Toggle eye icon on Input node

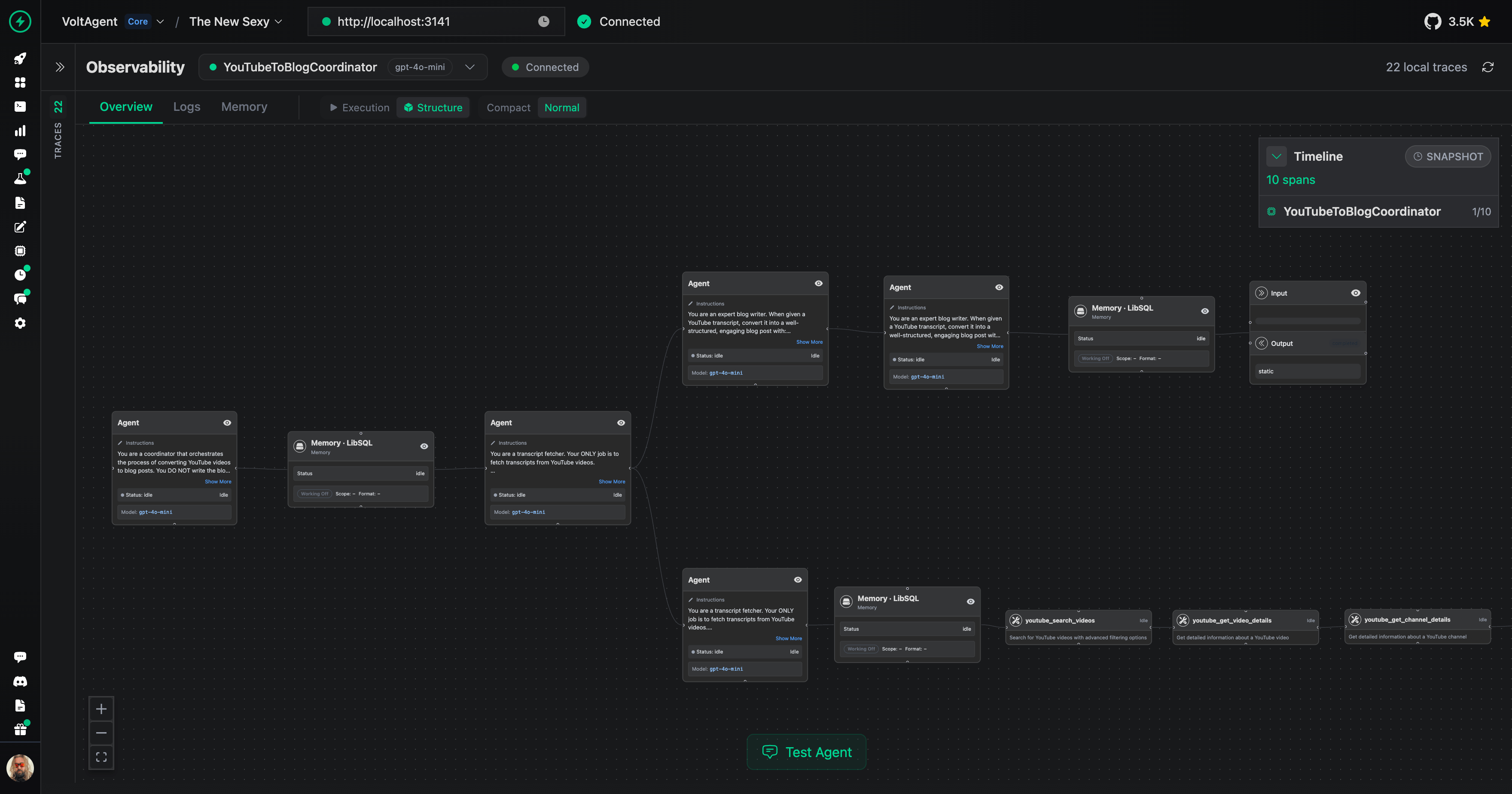coord(1355,293)
